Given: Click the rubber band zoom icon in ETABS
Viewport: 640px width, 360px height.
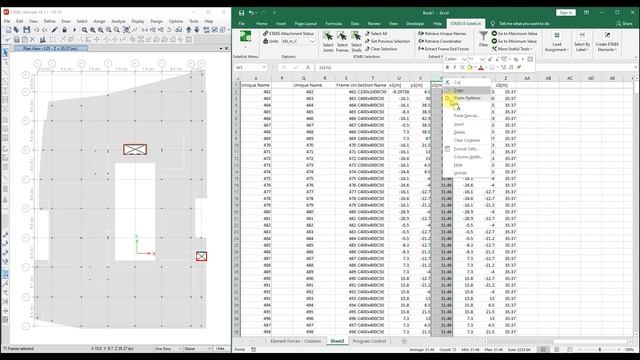Looking at the screenshot, I should (x=84, y=30).
